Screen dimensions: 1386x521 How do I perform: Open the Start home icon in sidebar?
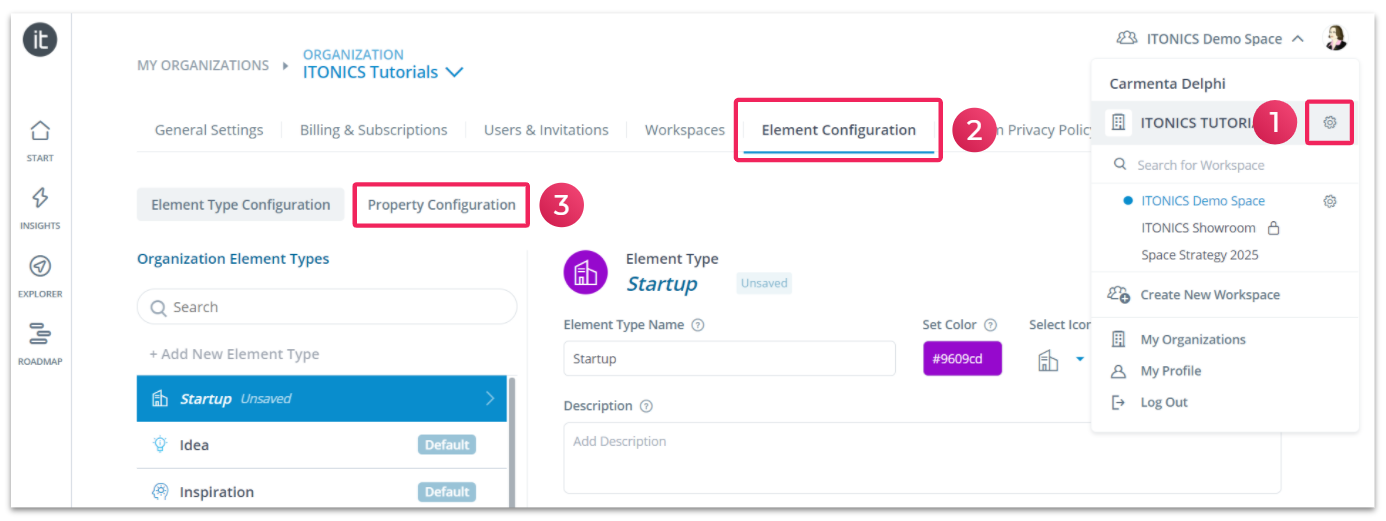40,131
